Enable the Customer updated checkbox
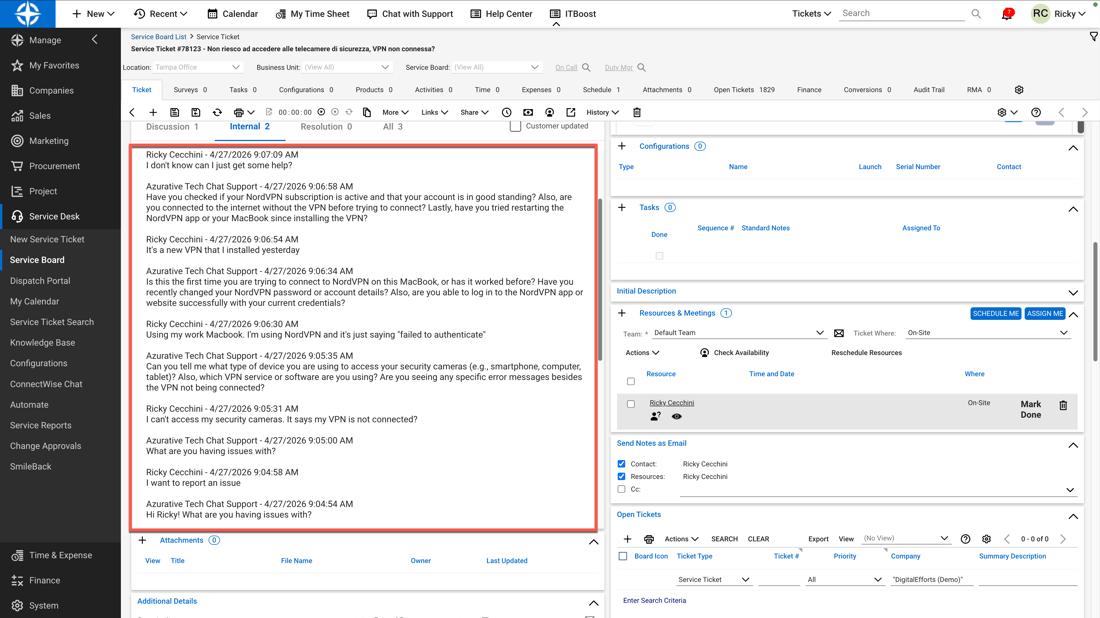 [x=514, y=128]
